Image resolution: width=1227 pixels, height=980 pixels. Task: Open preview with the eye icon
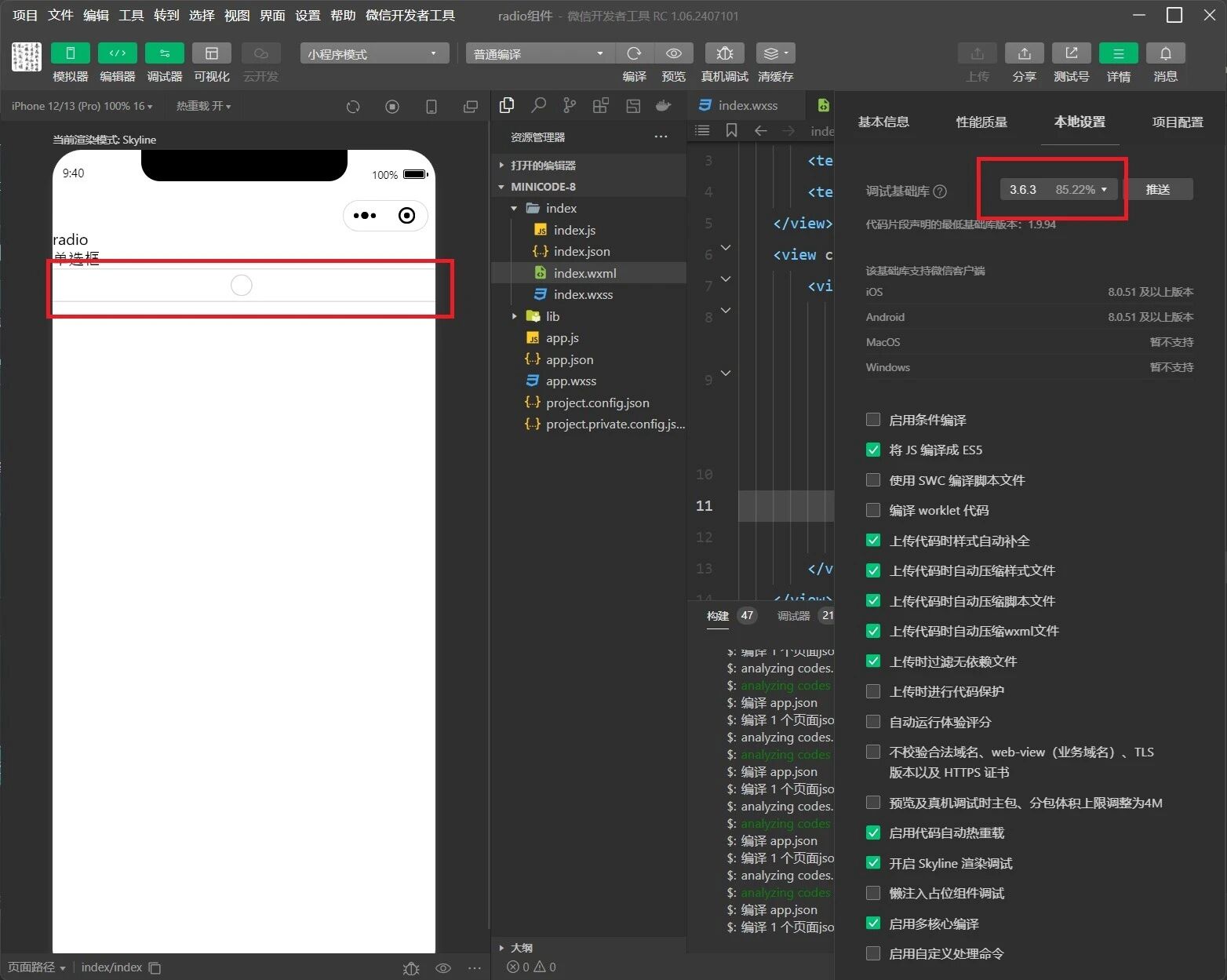tap(673, 53)
